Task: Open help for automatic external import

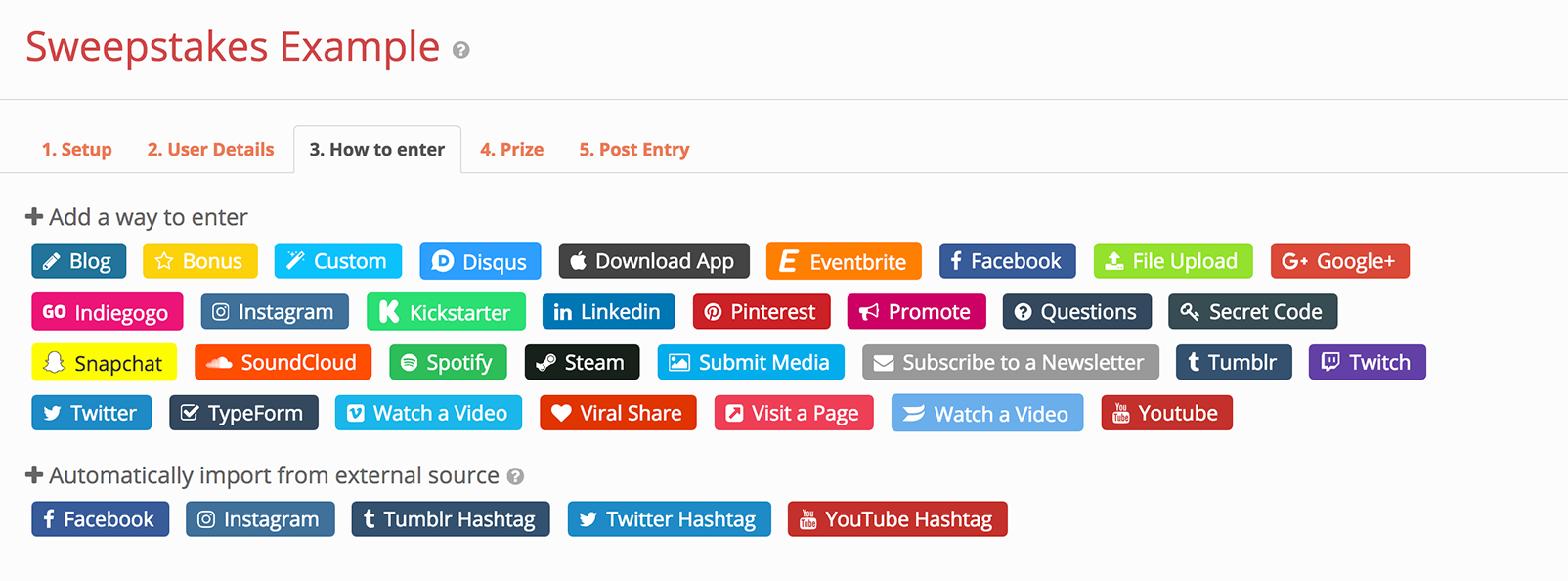Action: point(515,475)
